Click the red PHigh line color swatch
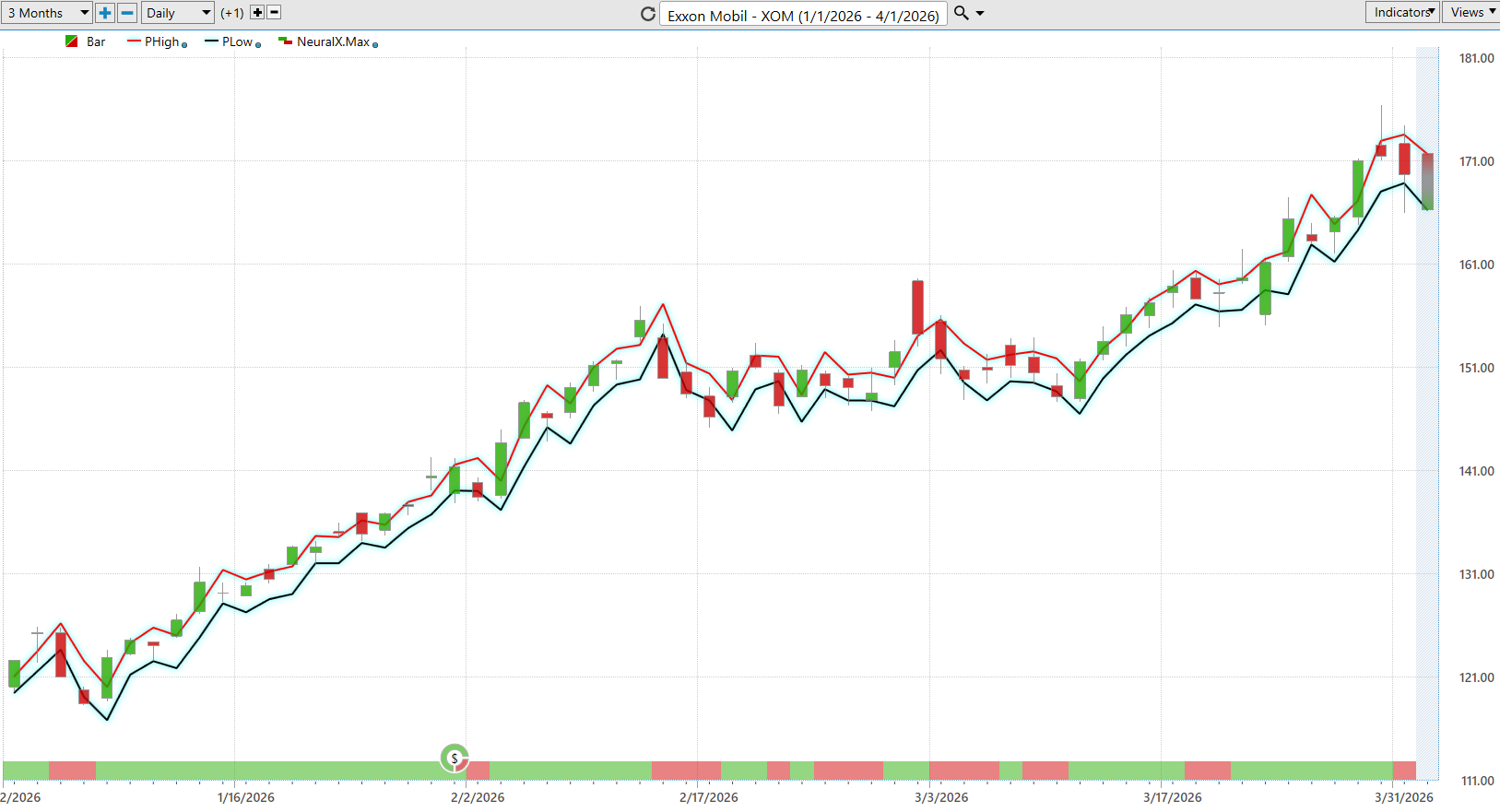The image size is (1500, 812). coord(134,41)
